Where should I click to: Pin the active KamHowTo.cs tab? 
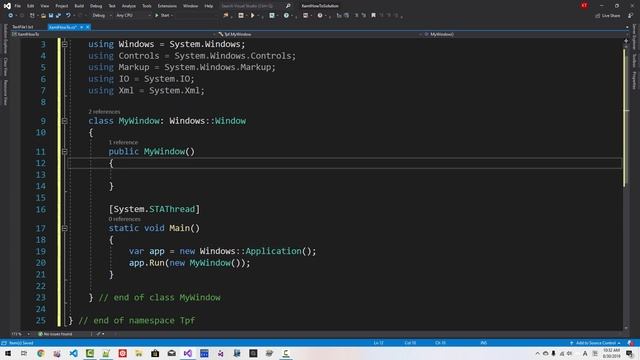(81, 27)
